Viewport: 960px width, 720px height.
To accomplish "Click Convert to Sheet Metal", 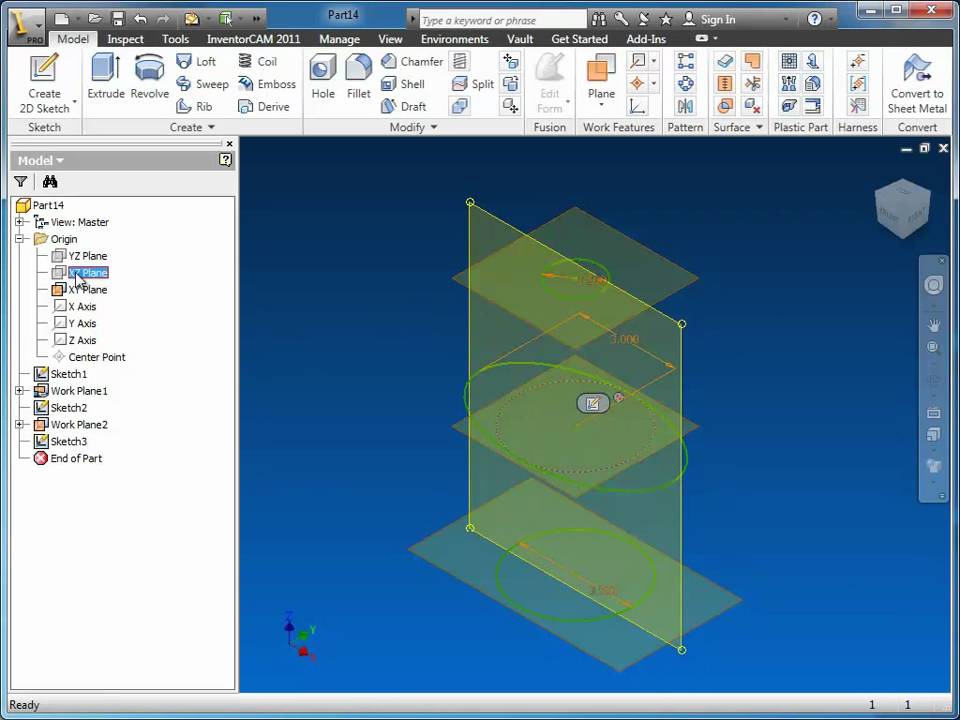I will pyautogui.click(x=917, y=84).
